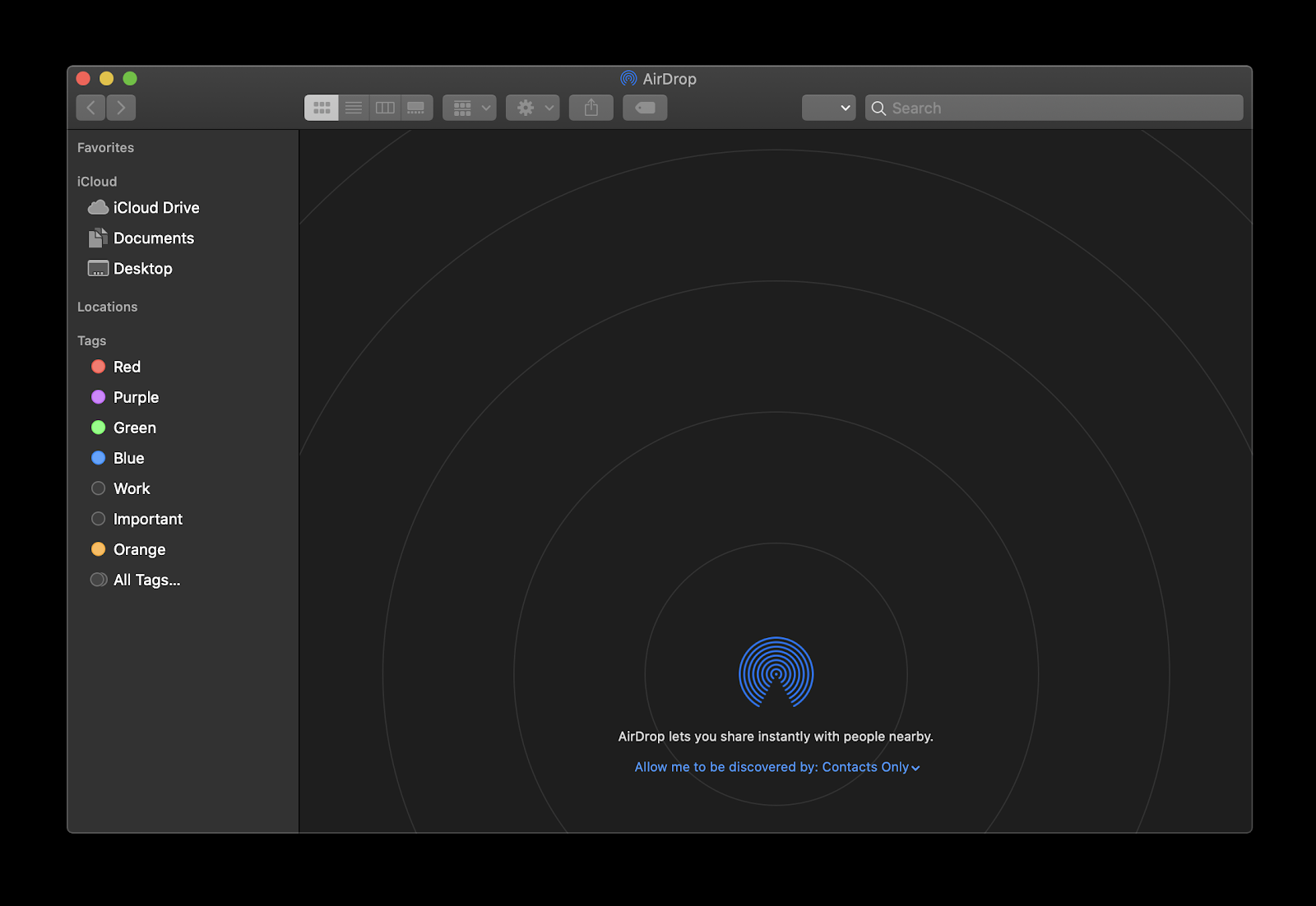Click 'AirDrop lets you share instantly' text
Viewport: 1316px width, 906px height.
[x=776, y=737]
